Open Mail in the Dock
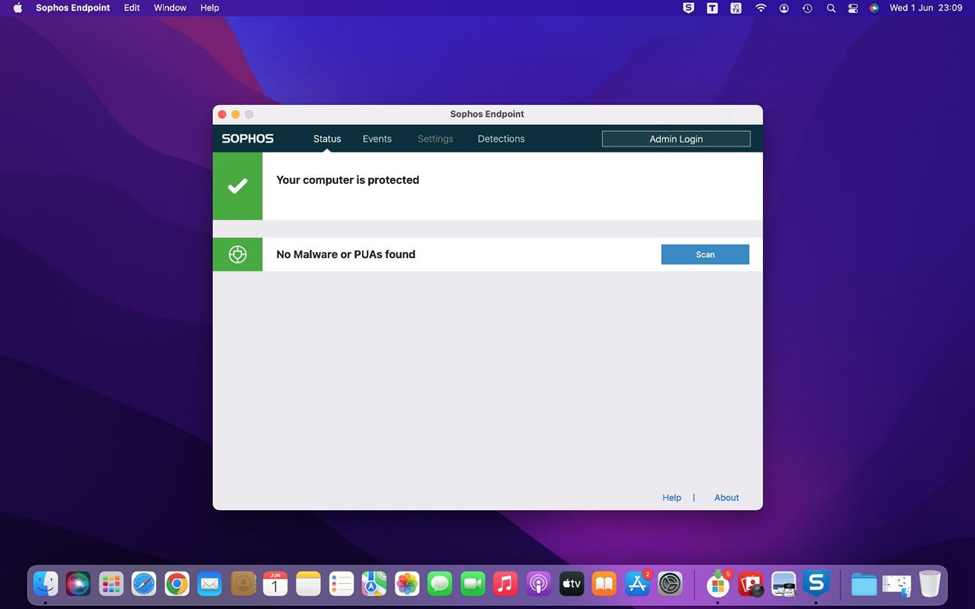This screenshot has width=975, height=609. click(x=210, y=584)
